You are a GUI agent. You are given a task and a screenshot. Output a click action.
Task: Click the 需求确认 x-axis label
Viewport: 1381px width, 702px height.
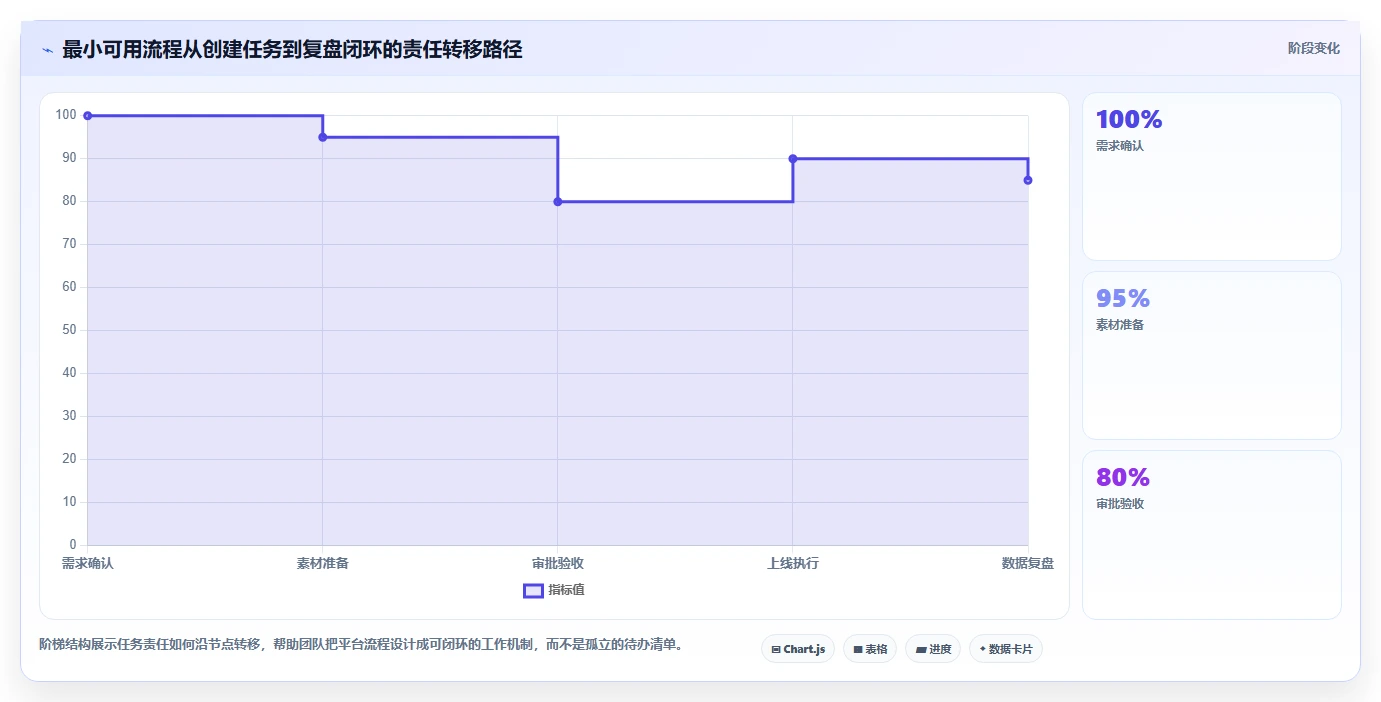pos(88,563)
